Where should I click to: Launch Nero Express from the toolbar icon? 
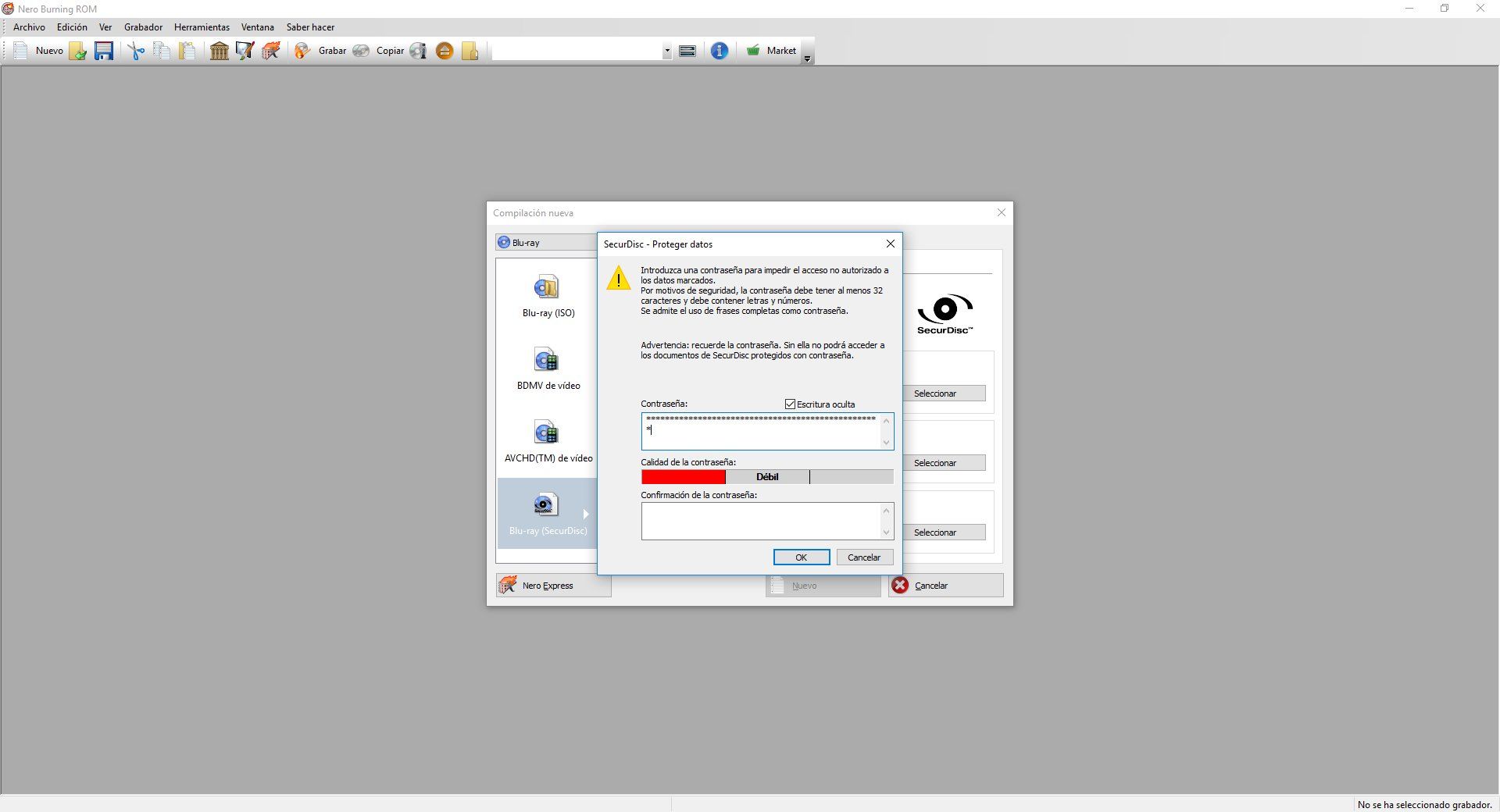click(x=271, y=51)
